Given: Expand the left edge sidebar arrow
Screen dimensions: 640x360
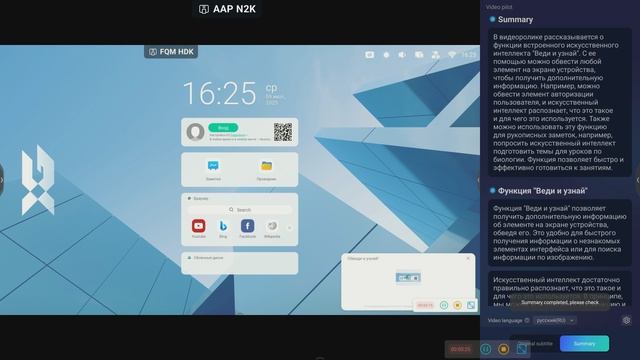Looking at the screenshot, I should (x=2, y=180).
